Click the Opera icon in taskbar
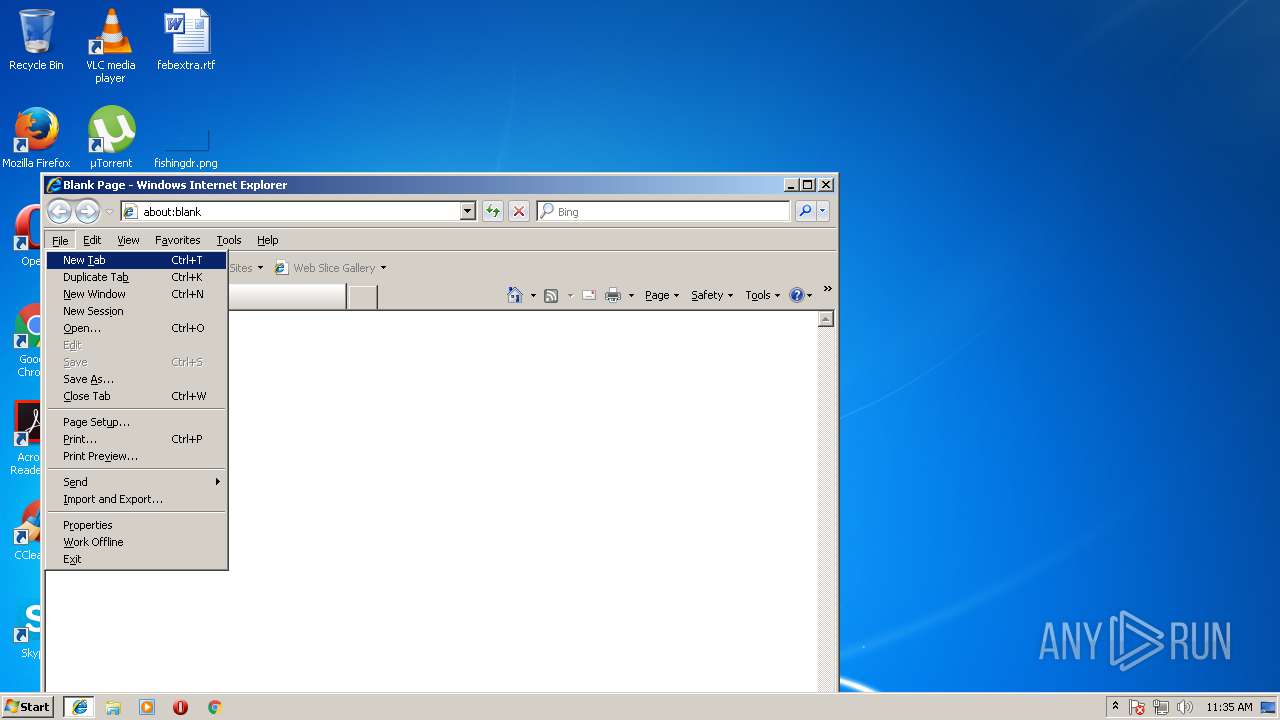 [x=180, y=707]
